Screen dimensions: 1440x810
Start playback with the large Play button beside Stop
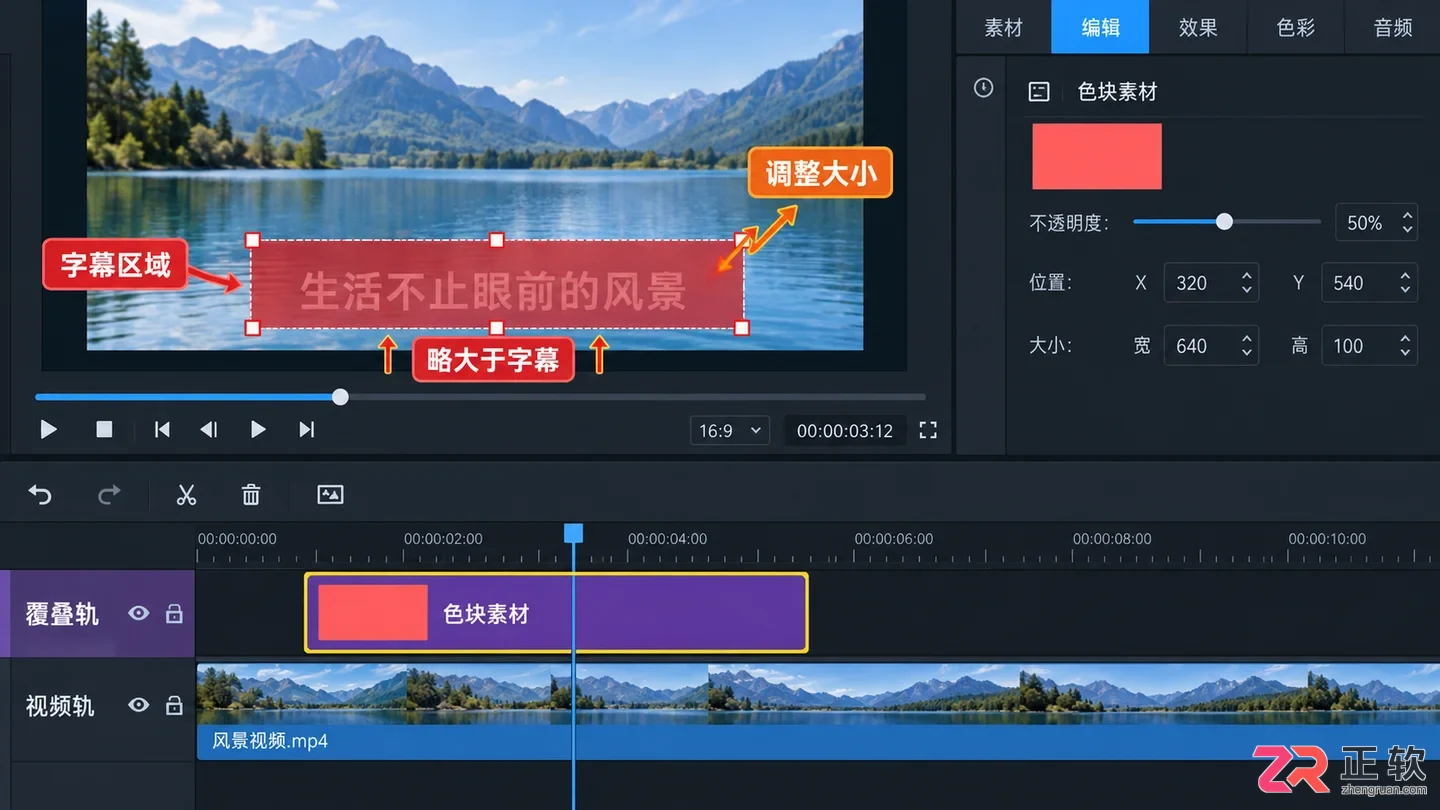(x=48, y=430)
